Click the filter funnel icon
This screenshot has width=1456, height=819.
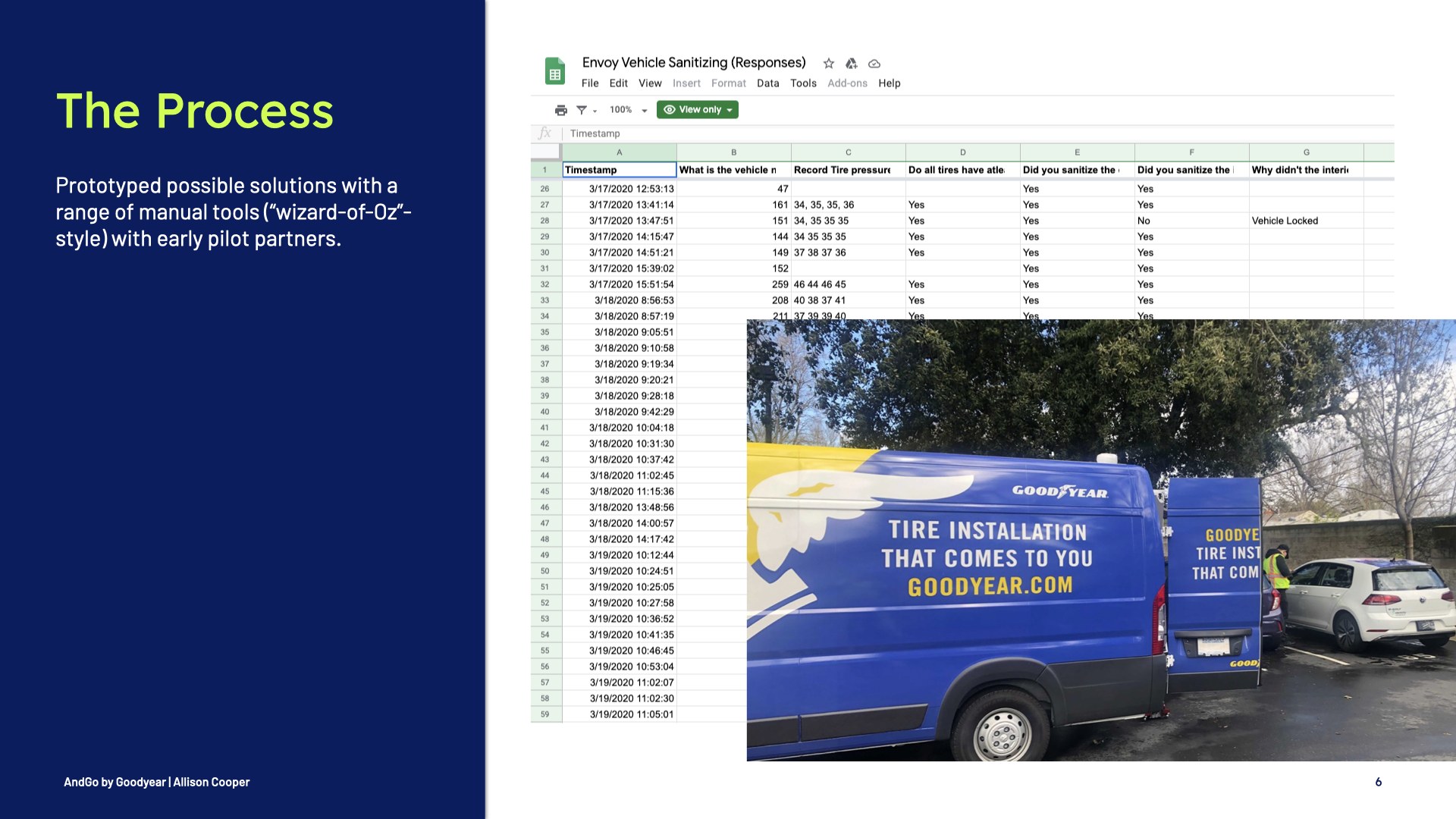[x=582, y=110]
